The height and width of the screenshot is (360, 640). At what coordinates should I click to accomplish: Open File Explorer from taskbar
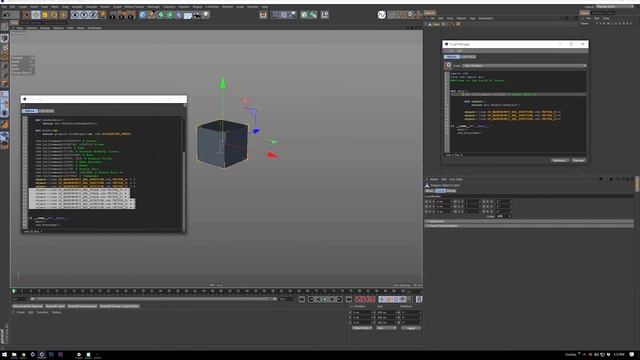click(x=14, y=355)
